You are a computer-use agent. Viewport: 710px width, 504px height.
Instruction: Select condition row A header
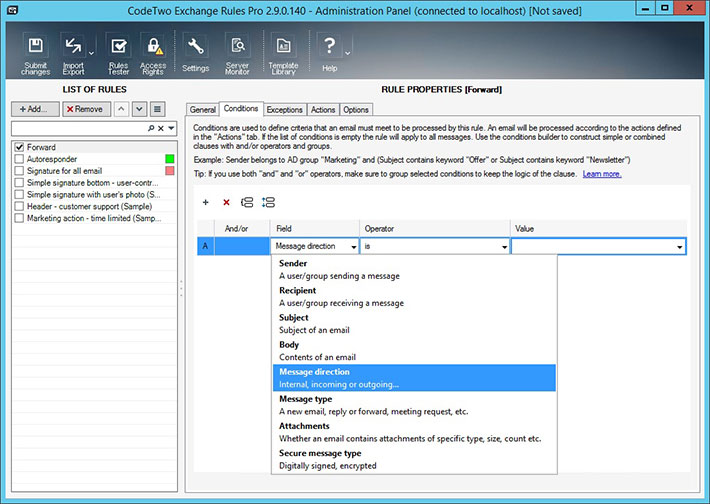pos(206,246)
